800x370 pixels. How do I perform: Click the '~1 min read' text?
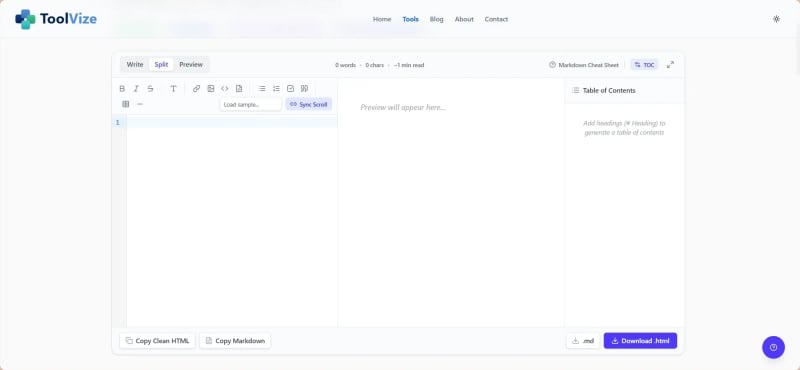(x=409, y=65)
